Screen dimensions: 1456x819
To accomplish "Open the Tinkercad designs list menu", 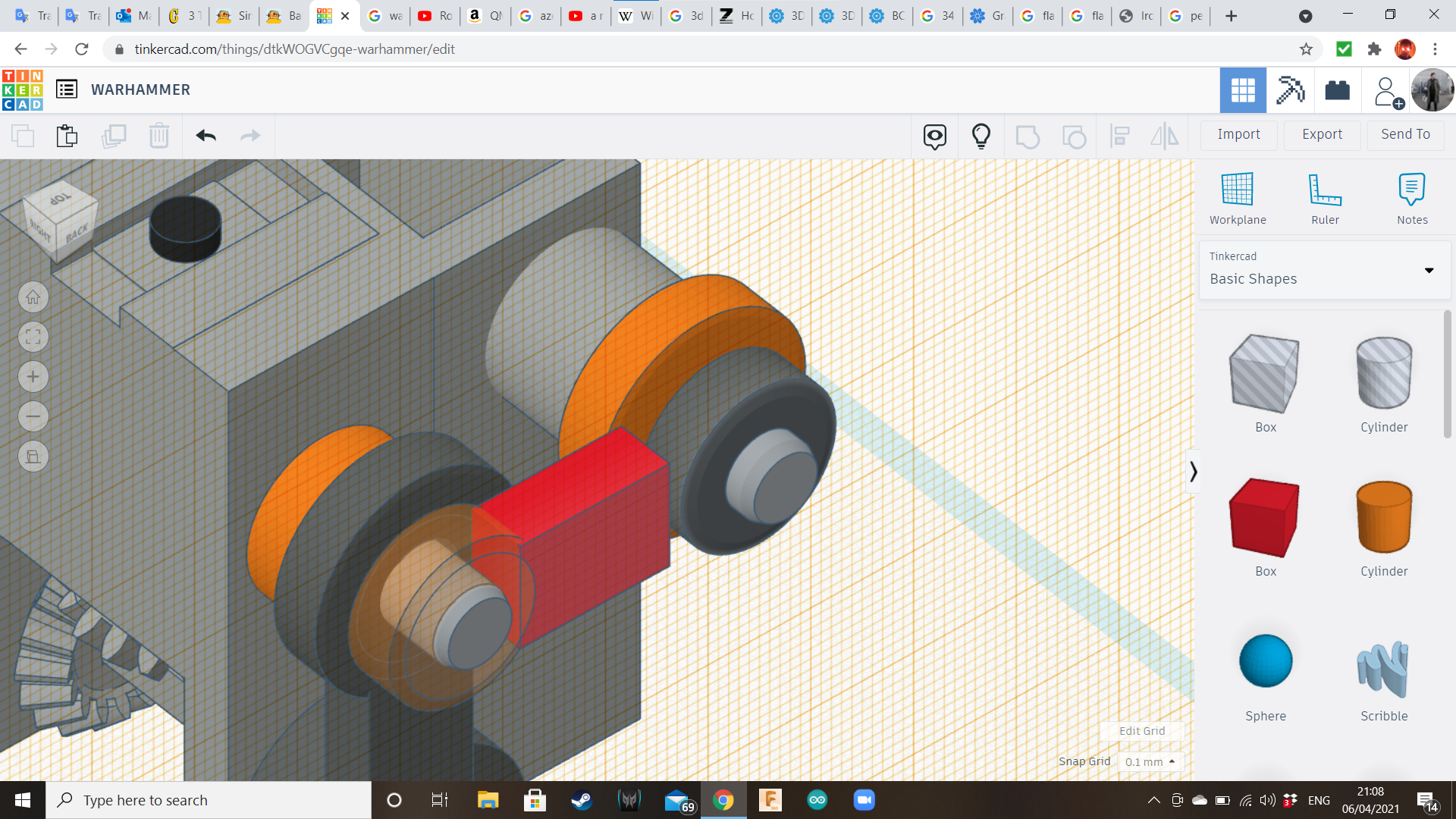I will [x=67, y=89].
